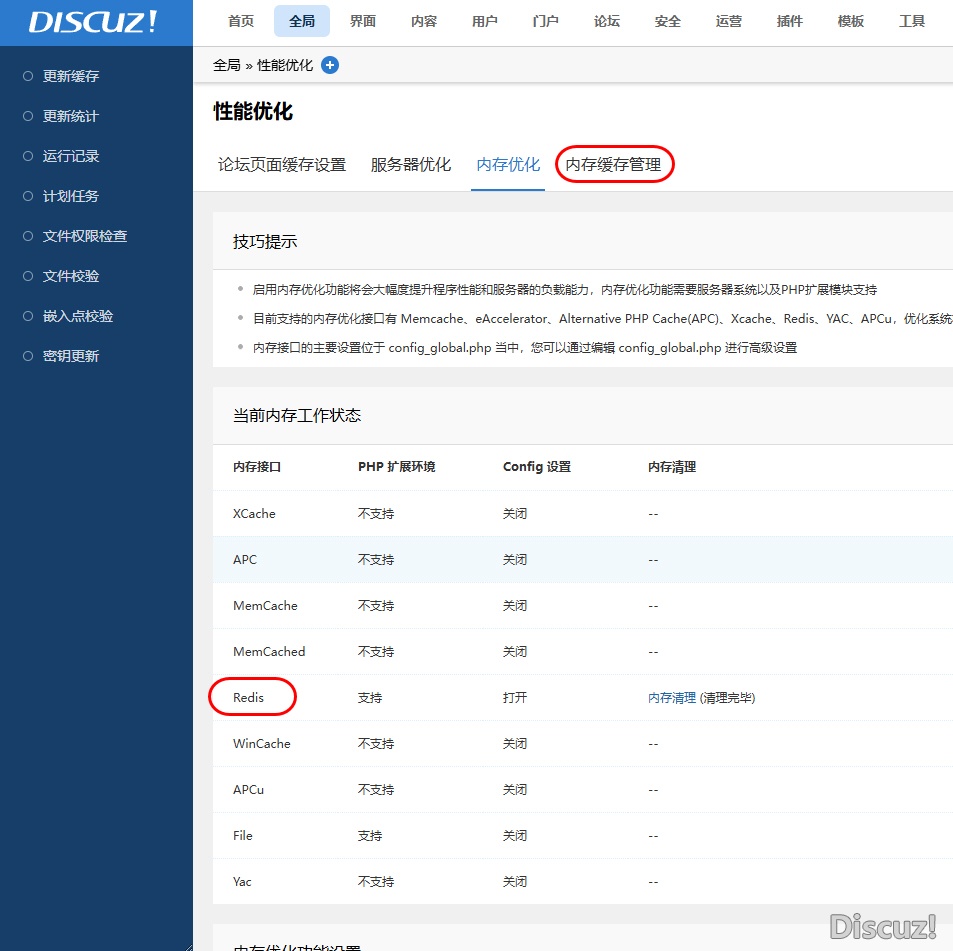Open the 服务器优化 tab
This screenshot has width=953, height=951.
[411, 165]
